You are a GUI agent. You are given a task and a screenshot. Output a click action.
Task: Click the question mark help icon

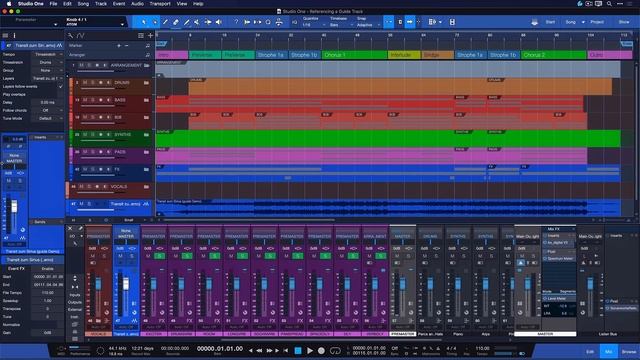click(236, 22)
